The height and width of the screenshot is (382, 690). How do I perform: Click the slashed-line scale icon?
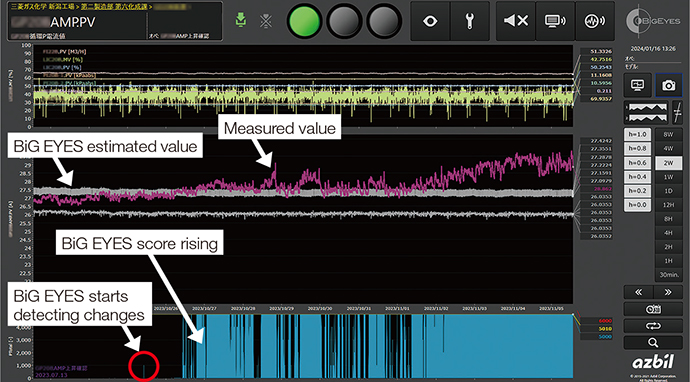(x=677, y=112)
